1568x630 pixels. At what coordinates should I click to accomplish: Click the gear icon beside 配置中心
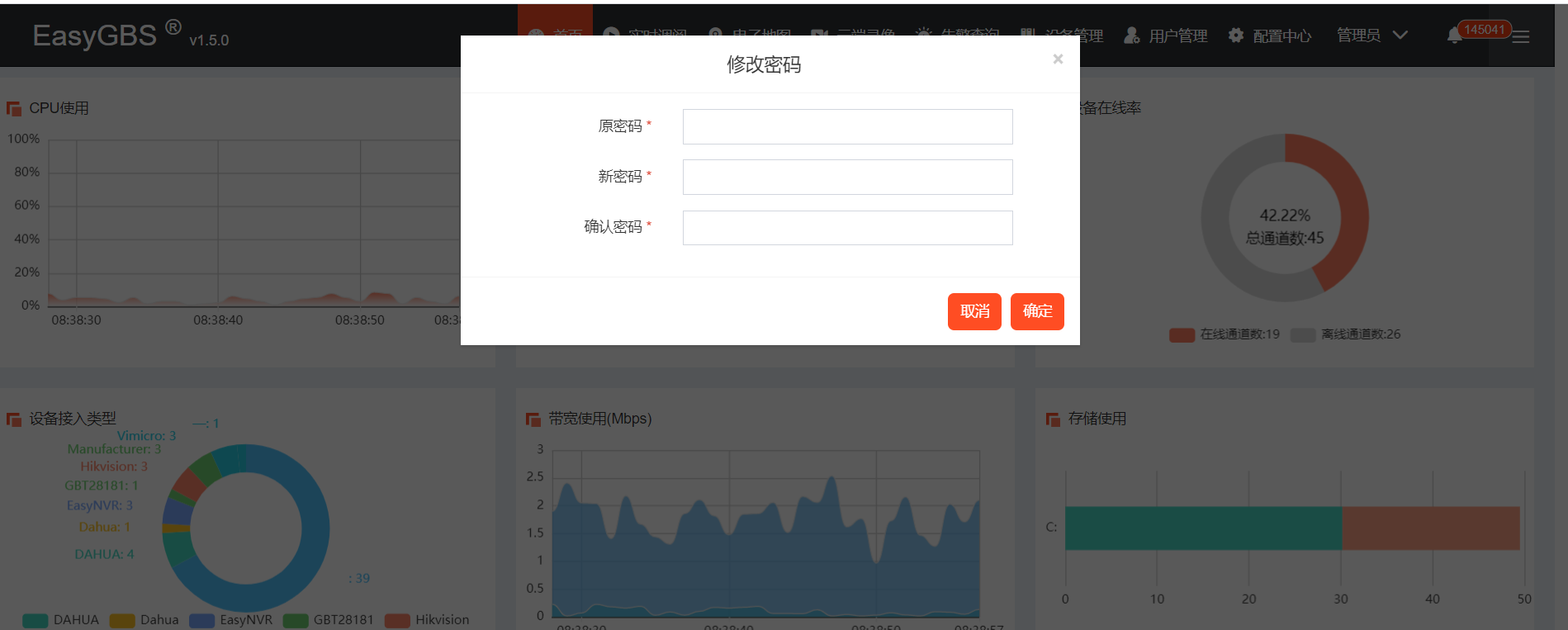(1236, 36)
